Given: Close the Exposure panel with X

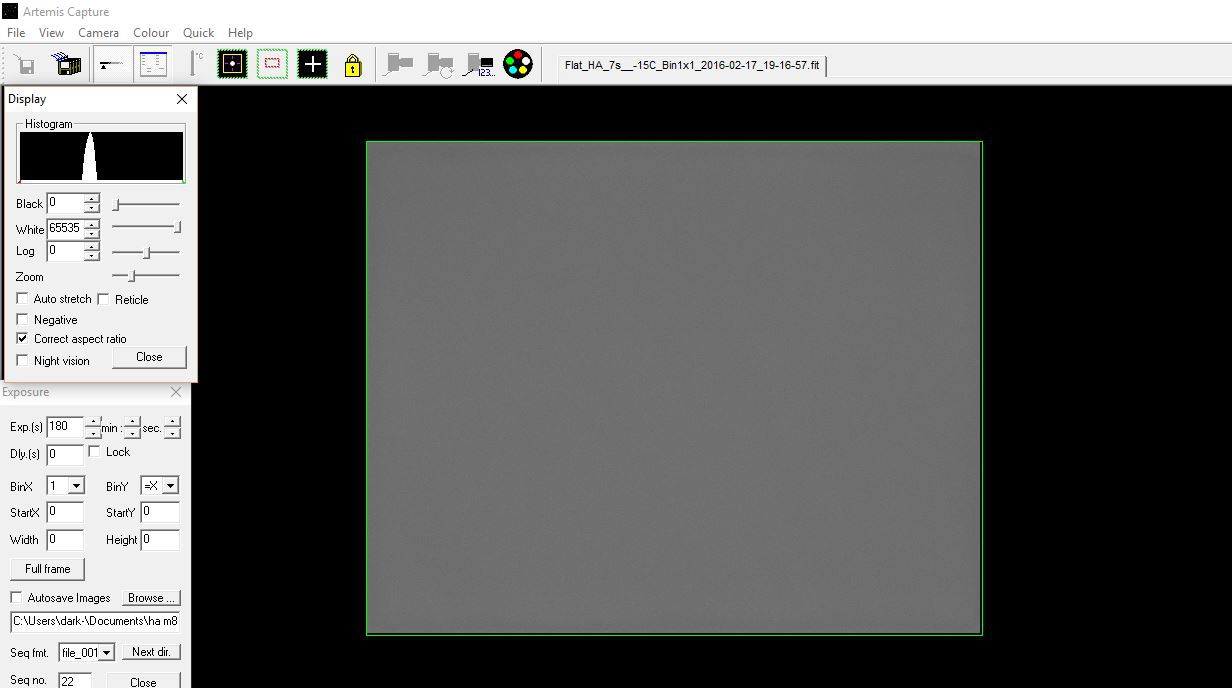Looking at the screenshot, I should [x=176, y=392].
